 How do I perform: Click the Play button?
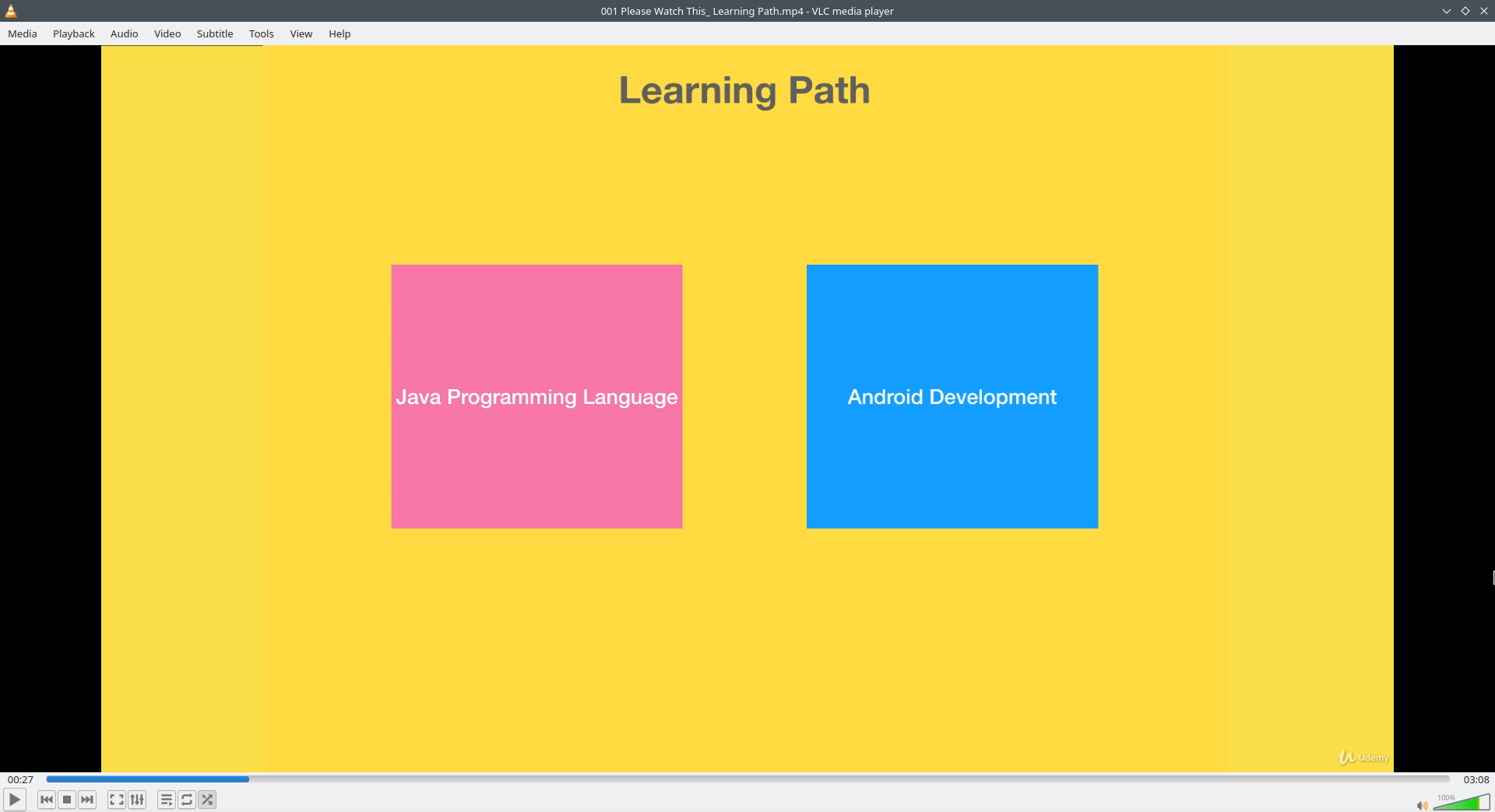(x=15, y=800)
